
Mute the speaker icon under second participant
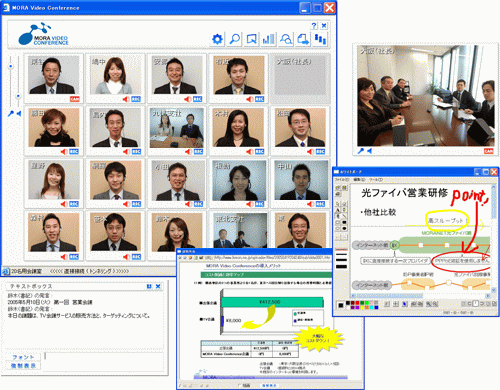126,99
